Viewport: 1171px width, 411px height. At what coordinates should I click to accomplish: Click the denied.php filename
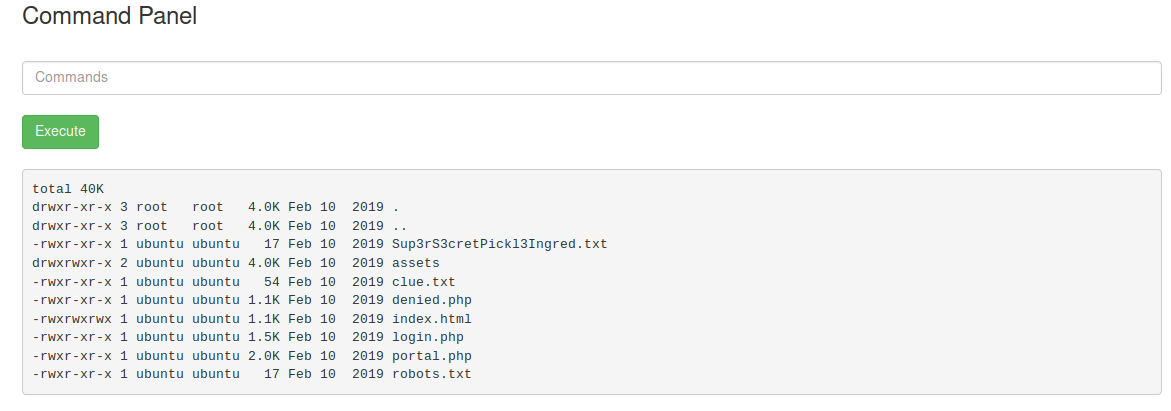point(432,300)
